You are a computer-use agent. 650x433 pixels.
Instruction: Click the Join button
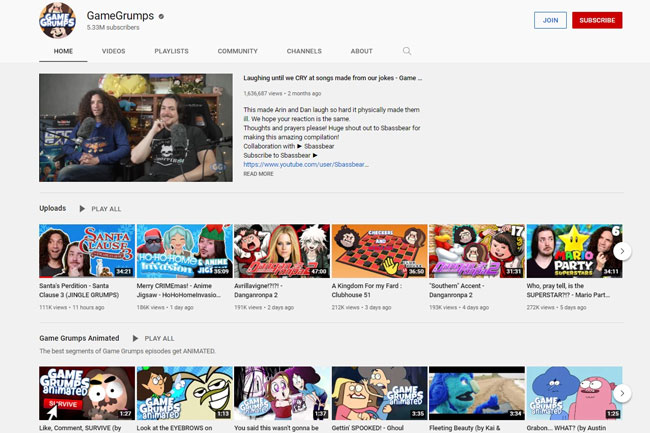pyautogui.click(x=550, y=20)
